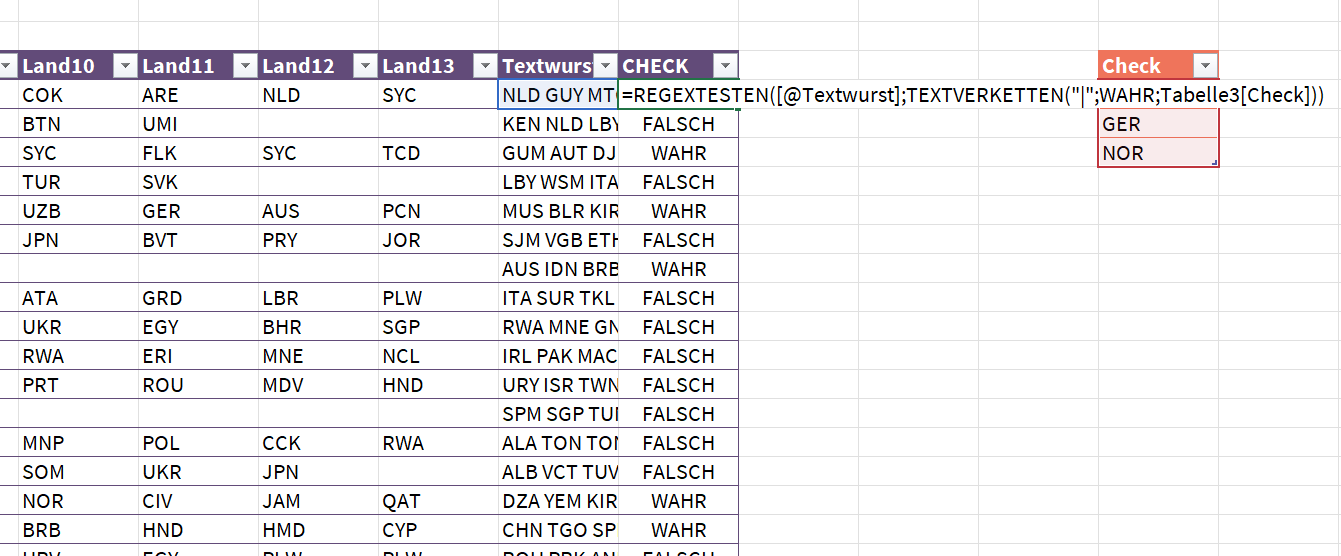Select the NOR cell in orange Check table

click(1156, 154)
